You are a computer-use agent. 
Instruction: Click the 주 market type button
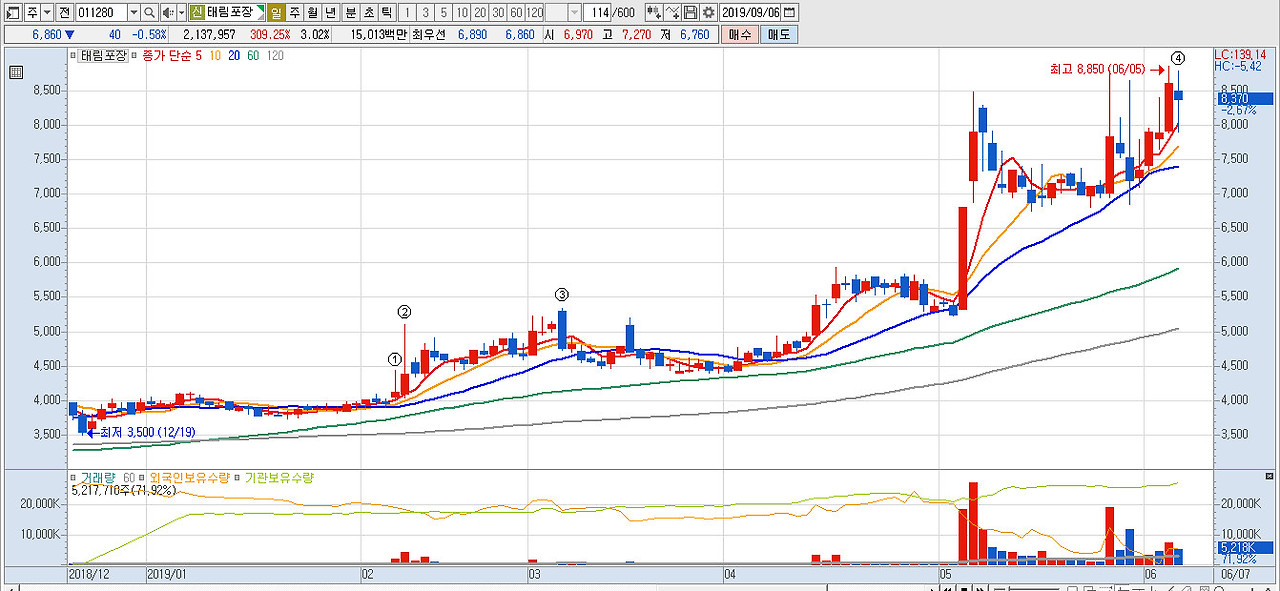[32, 13]
